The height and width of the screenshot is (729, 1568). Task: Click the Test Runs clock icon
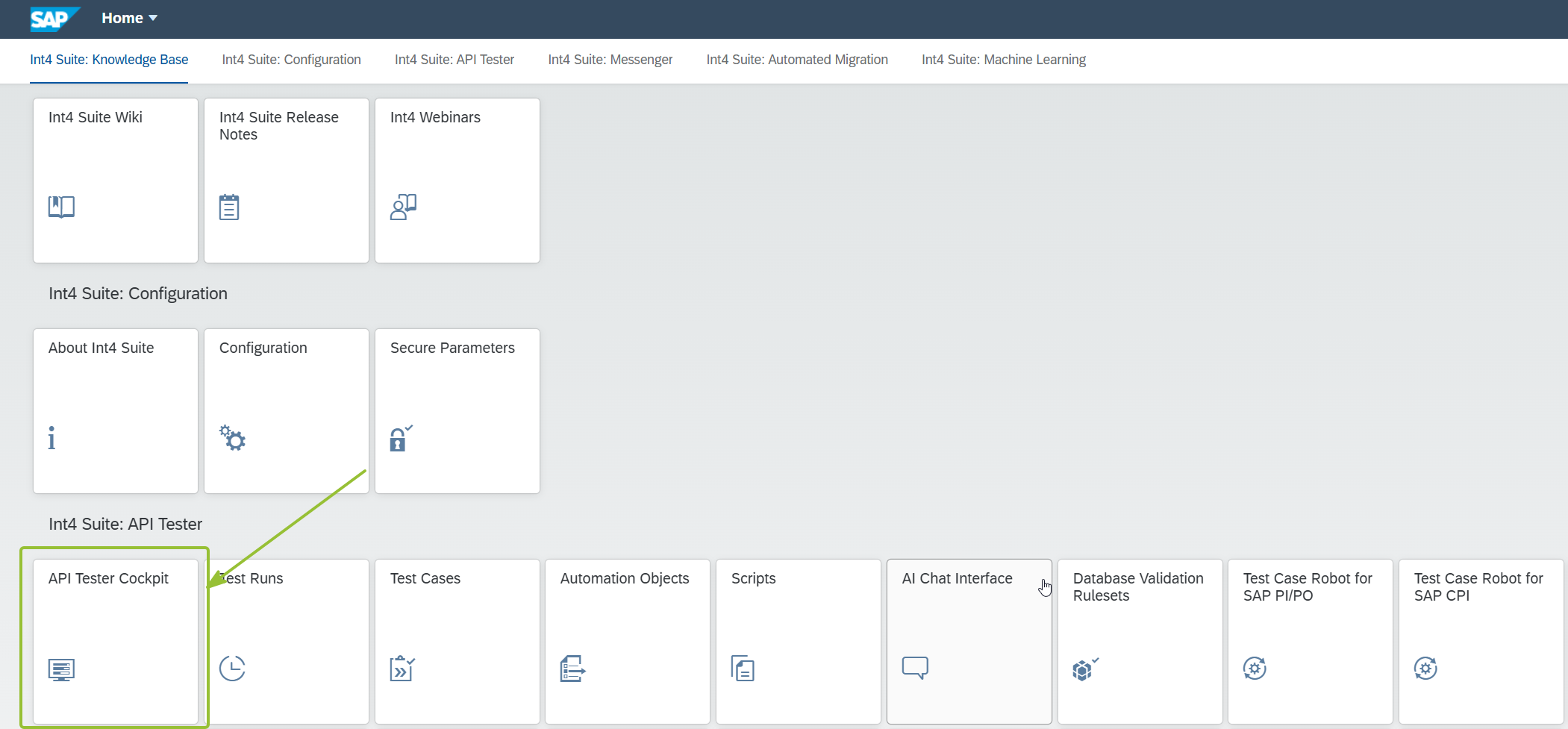[x=232, y=669]
